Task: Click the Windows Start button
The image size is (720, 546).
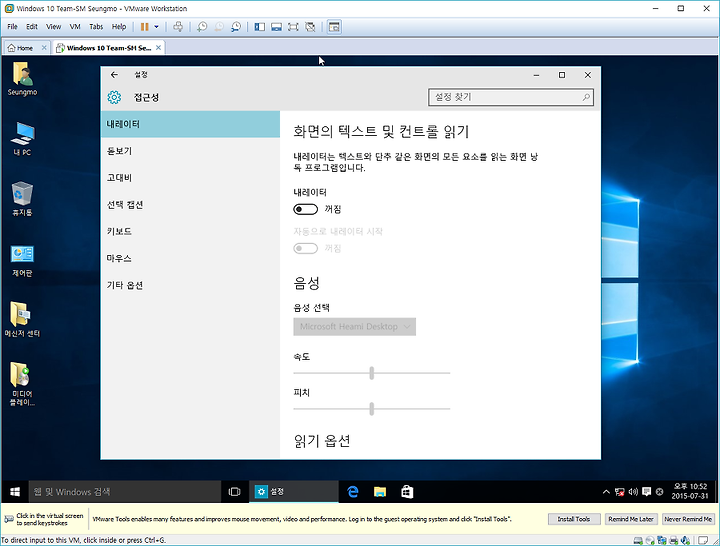Action: click(15, 492)
